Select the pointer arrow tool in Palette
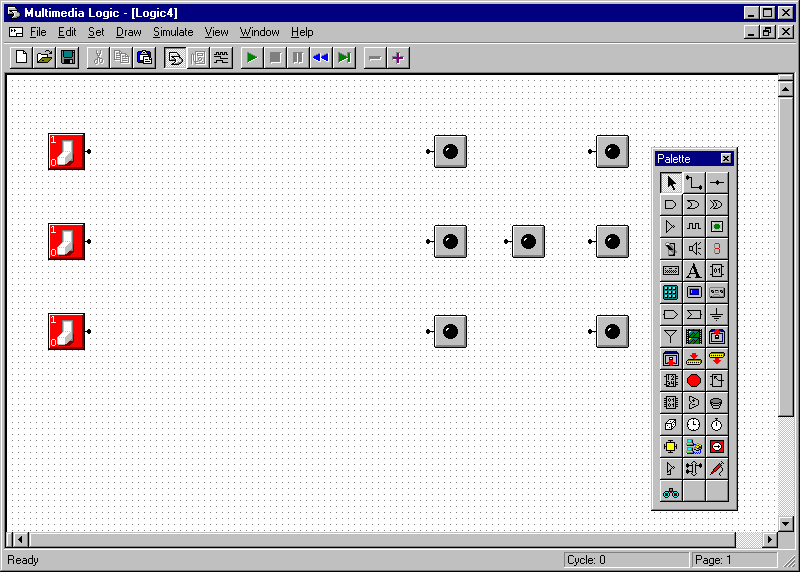The width and height of the screenshot is (800, 572). click(671, 182)
